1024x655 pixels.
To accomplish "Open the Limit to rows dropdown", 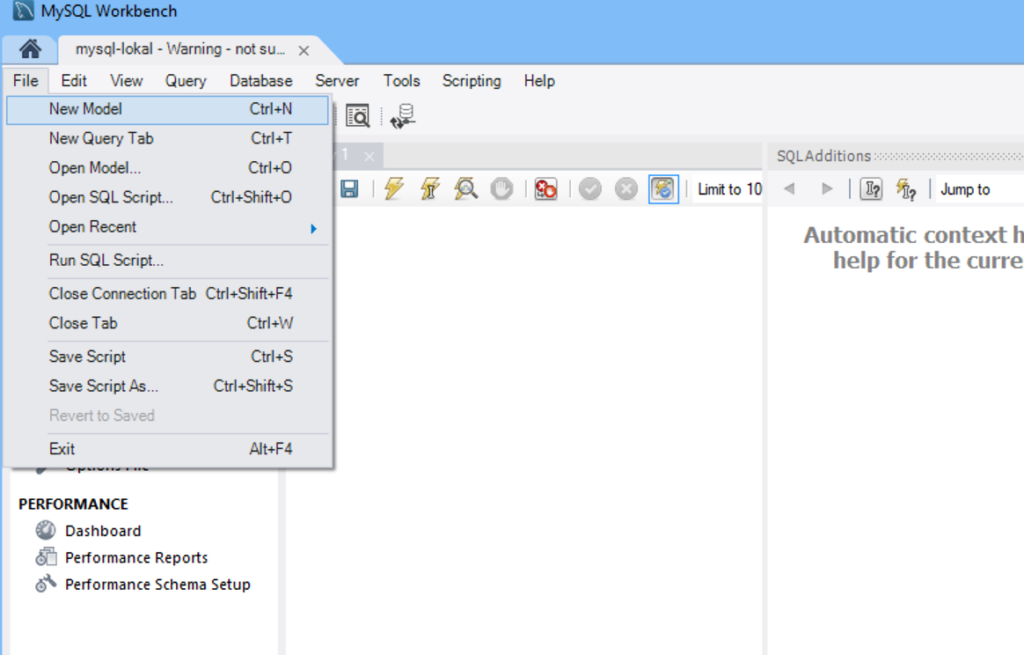I will point(728,189).
